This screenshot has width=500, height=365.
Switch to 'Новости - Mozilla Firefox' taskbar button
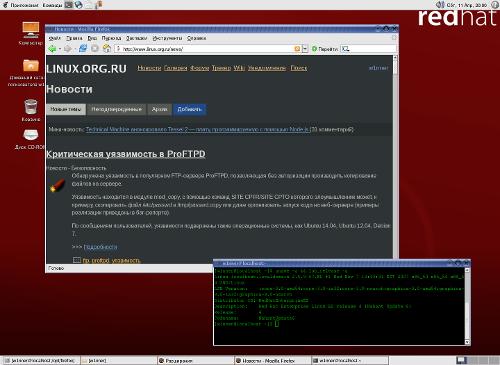(x=272, y=360)
